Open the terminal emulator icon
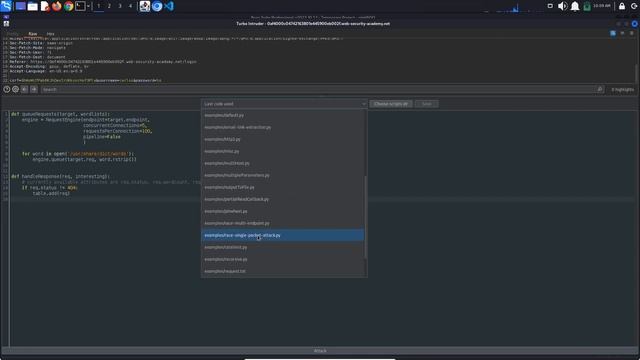 pyautogui.click(x=80, y=6)
